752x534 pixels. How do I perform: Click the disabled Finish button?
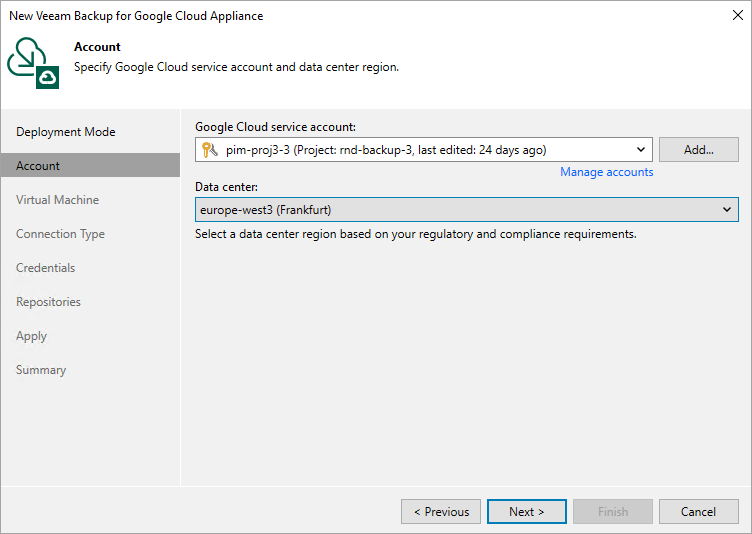point(612,511)
